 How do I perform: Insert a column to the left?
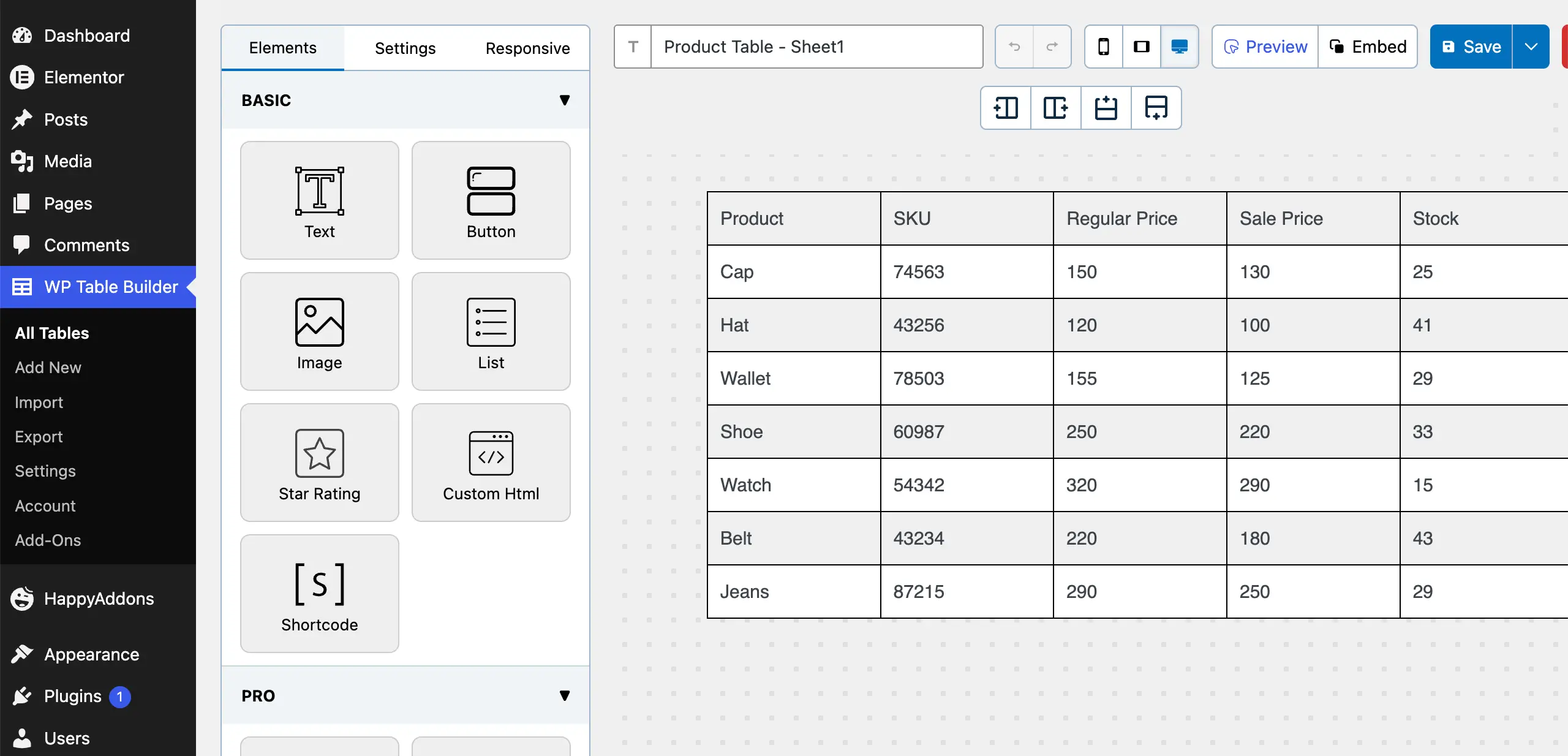(x=1005, y=108)
